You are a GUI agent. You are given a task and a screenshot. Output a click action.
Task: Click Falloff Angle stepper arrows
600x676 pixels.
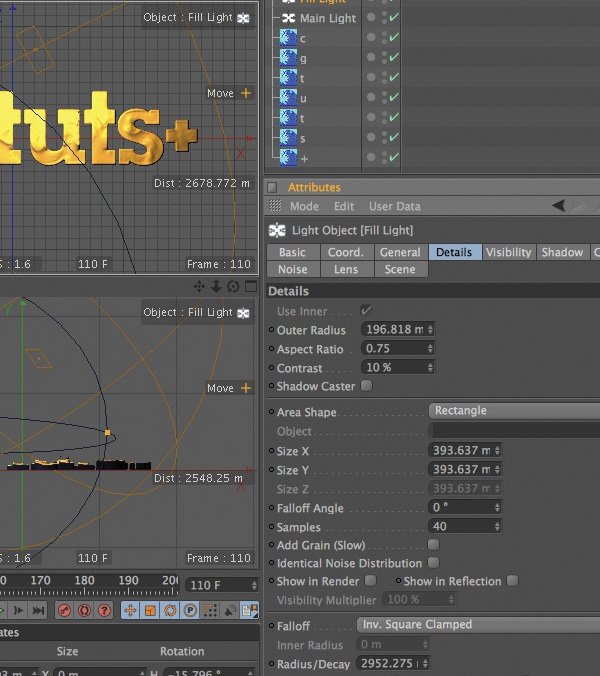tap(497, 507)
